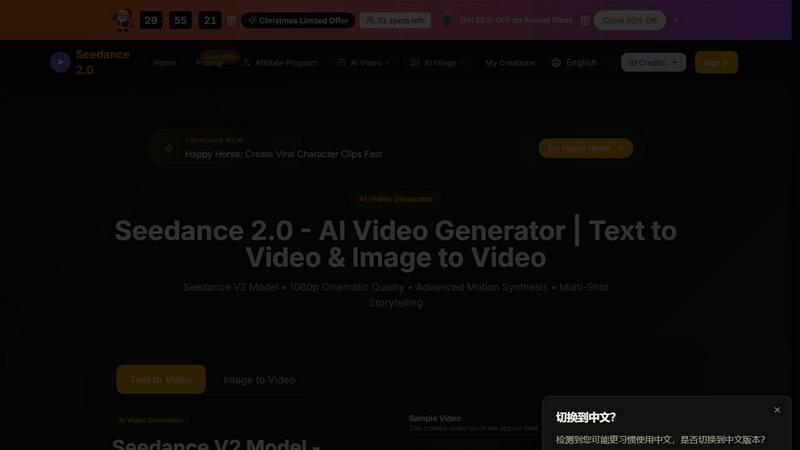Click the TRENDING NOW label
800x450 pixels.
214,141
